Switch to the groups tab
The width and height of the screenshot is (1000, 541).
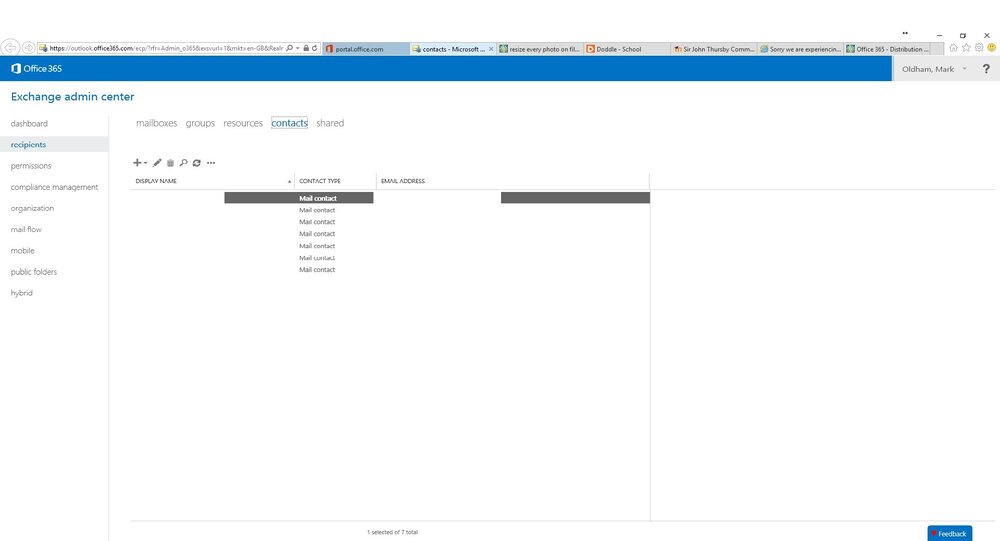pyautogui.click(x=200, y=123)
